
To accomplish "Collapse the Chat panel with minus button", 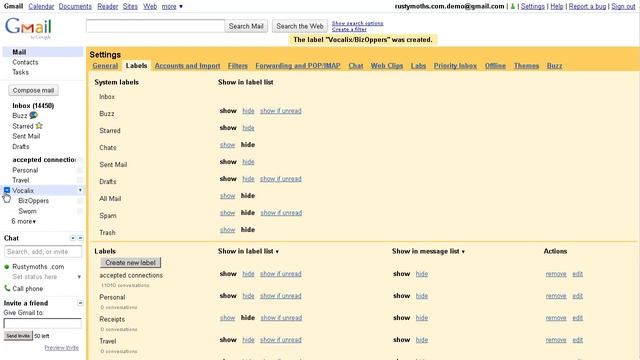I will point(80,238).
